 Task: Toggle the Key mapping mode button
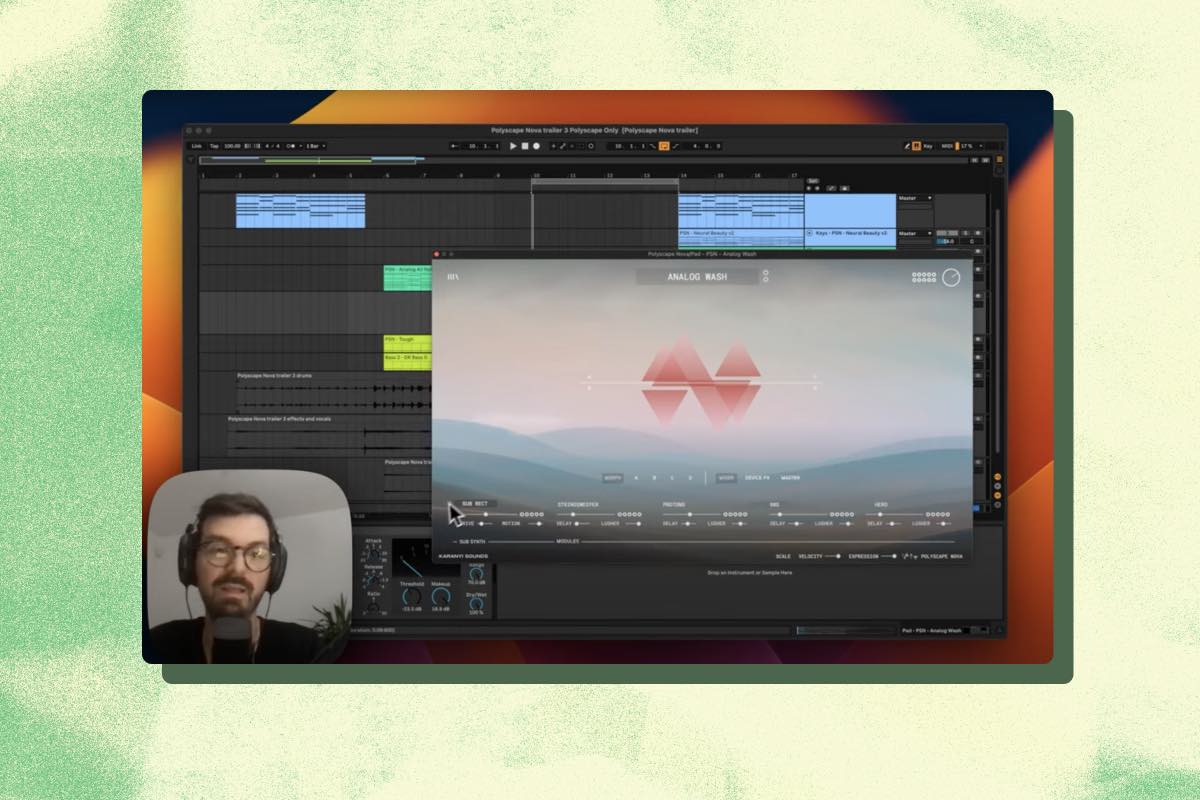(x=928, y=146)
